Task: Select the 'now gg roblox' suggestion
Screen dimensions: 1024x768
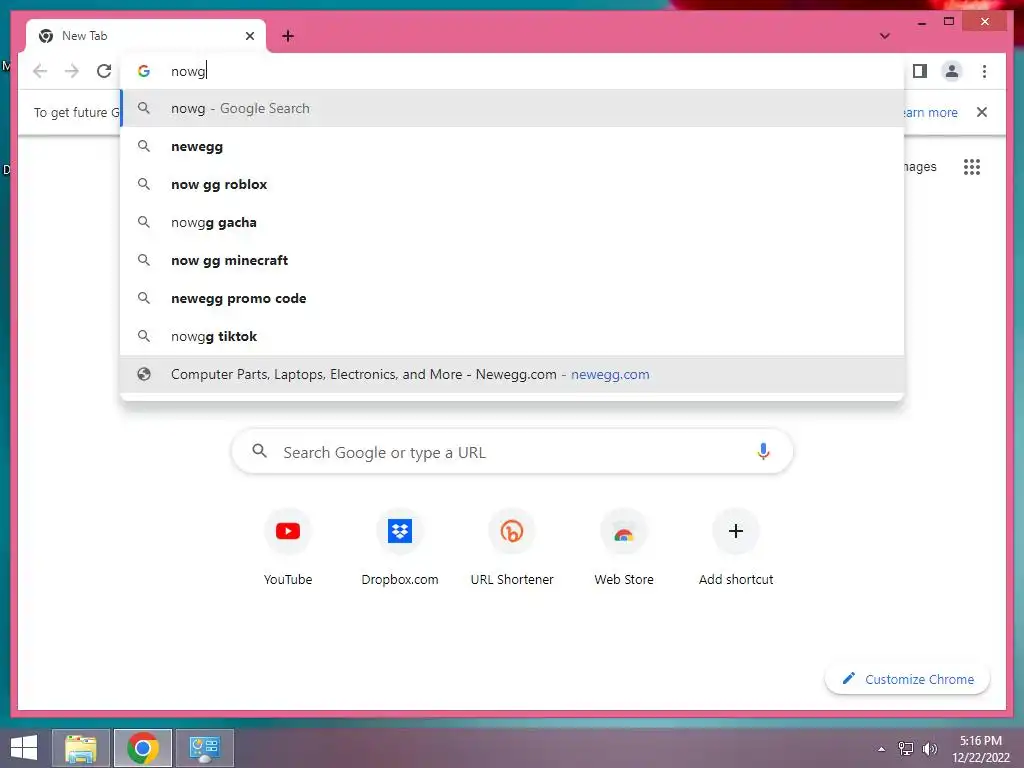Action: [513, 184]
